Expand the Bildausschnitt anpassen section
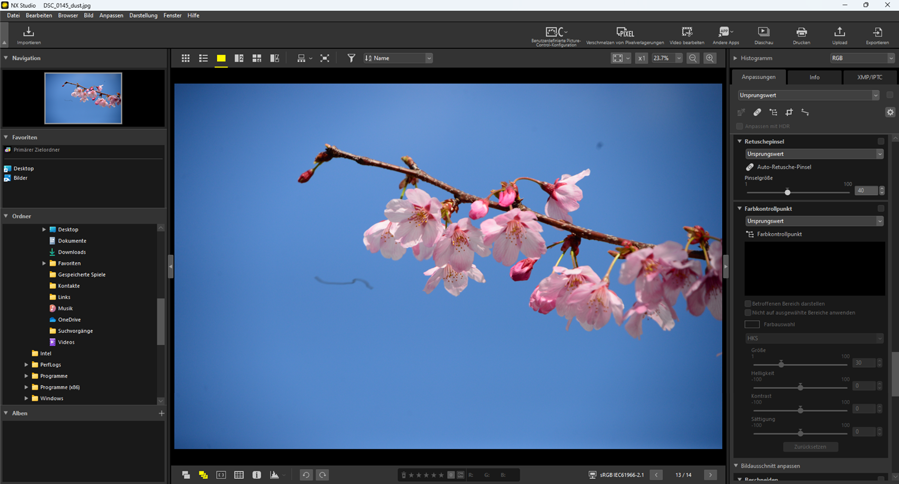This screenshot has width=899, height=484. (738, 466)
